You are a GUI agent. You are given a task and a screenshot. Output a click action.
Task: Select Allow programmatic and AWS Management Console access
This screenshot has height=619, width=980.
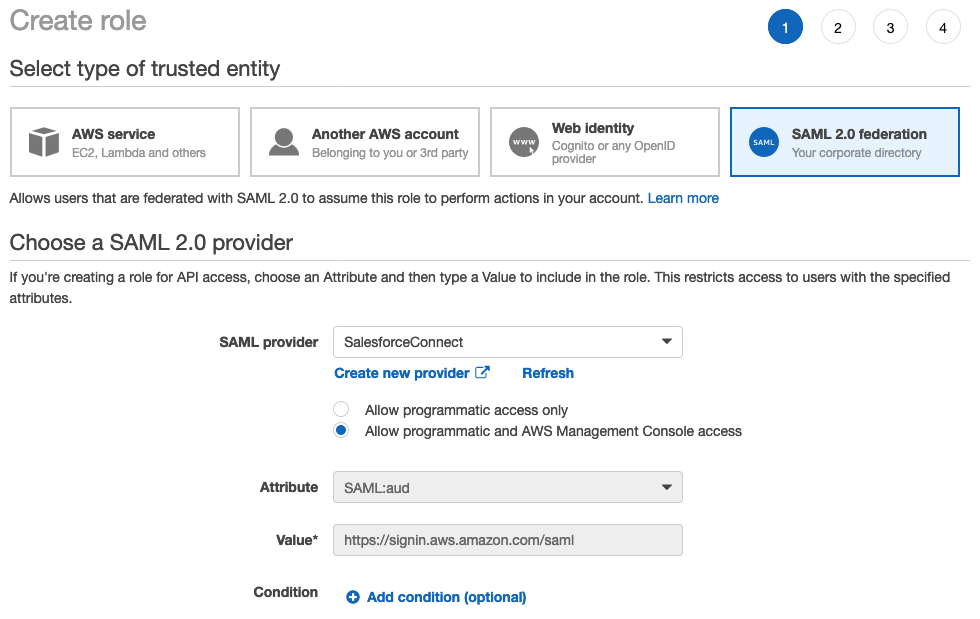pyautogui.click(x=341, y=430)
